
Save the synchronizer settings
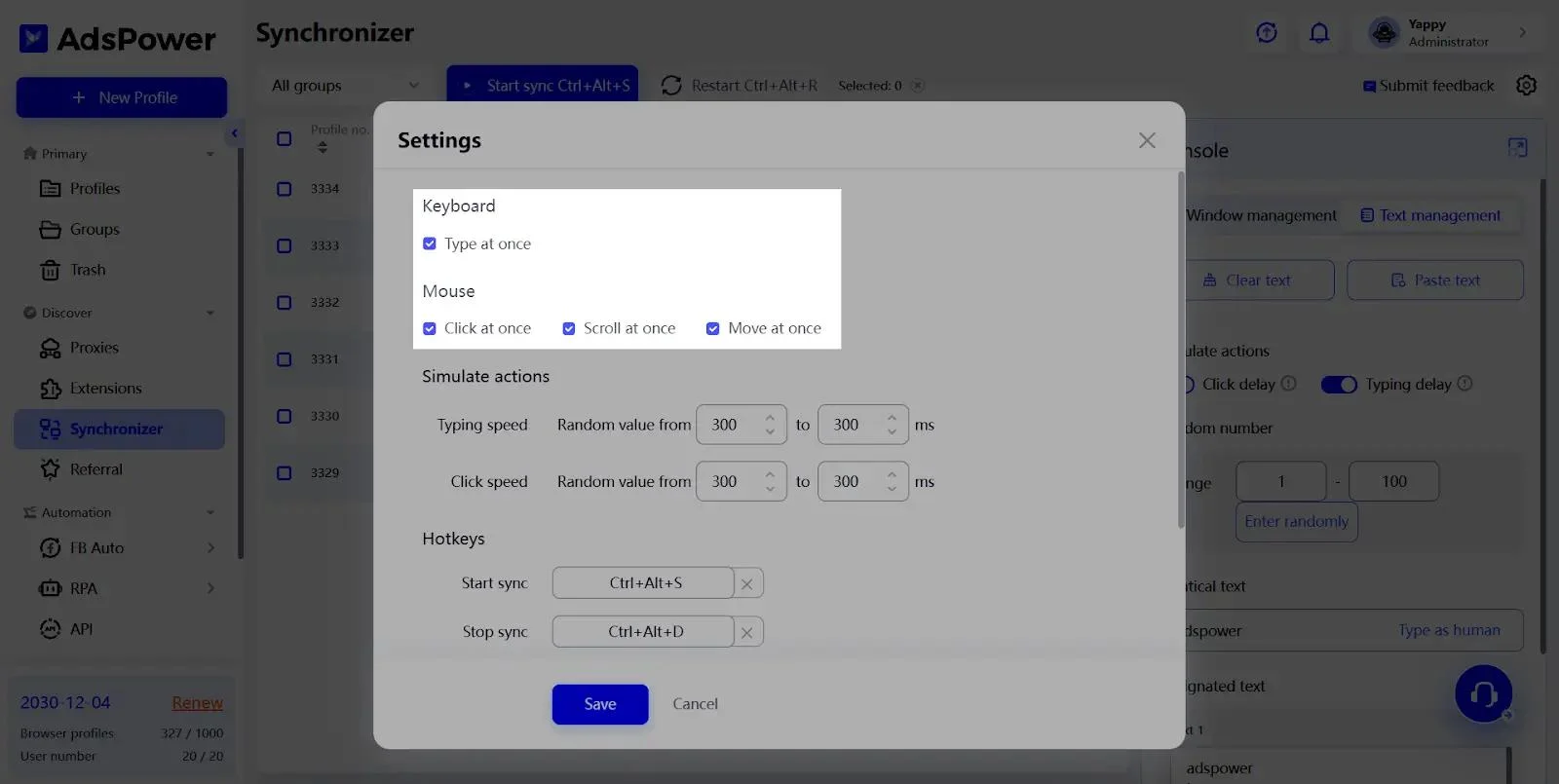pyautogui.click(x=599, y=704)
